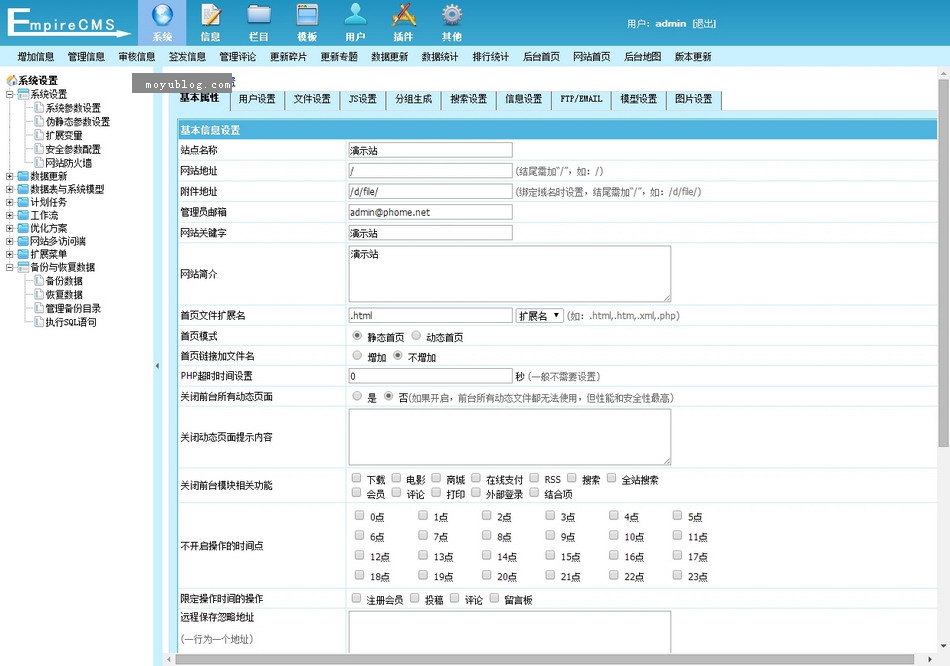The height and width of the screenshot is (666, 950).
Task: Select the 静态首页 radio button
Action: click(x=357, y=336)
